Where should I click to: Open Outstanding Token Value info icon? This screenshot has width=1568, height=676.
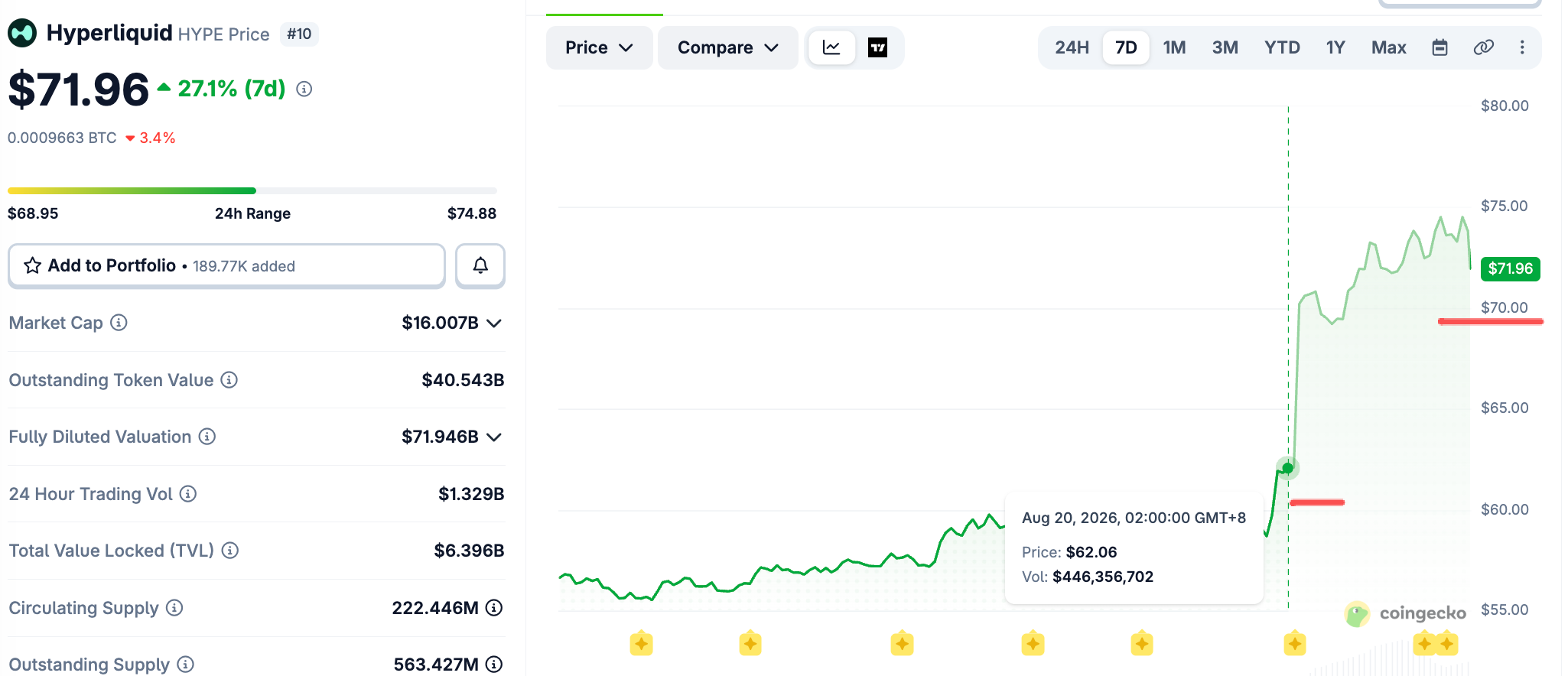229,380
